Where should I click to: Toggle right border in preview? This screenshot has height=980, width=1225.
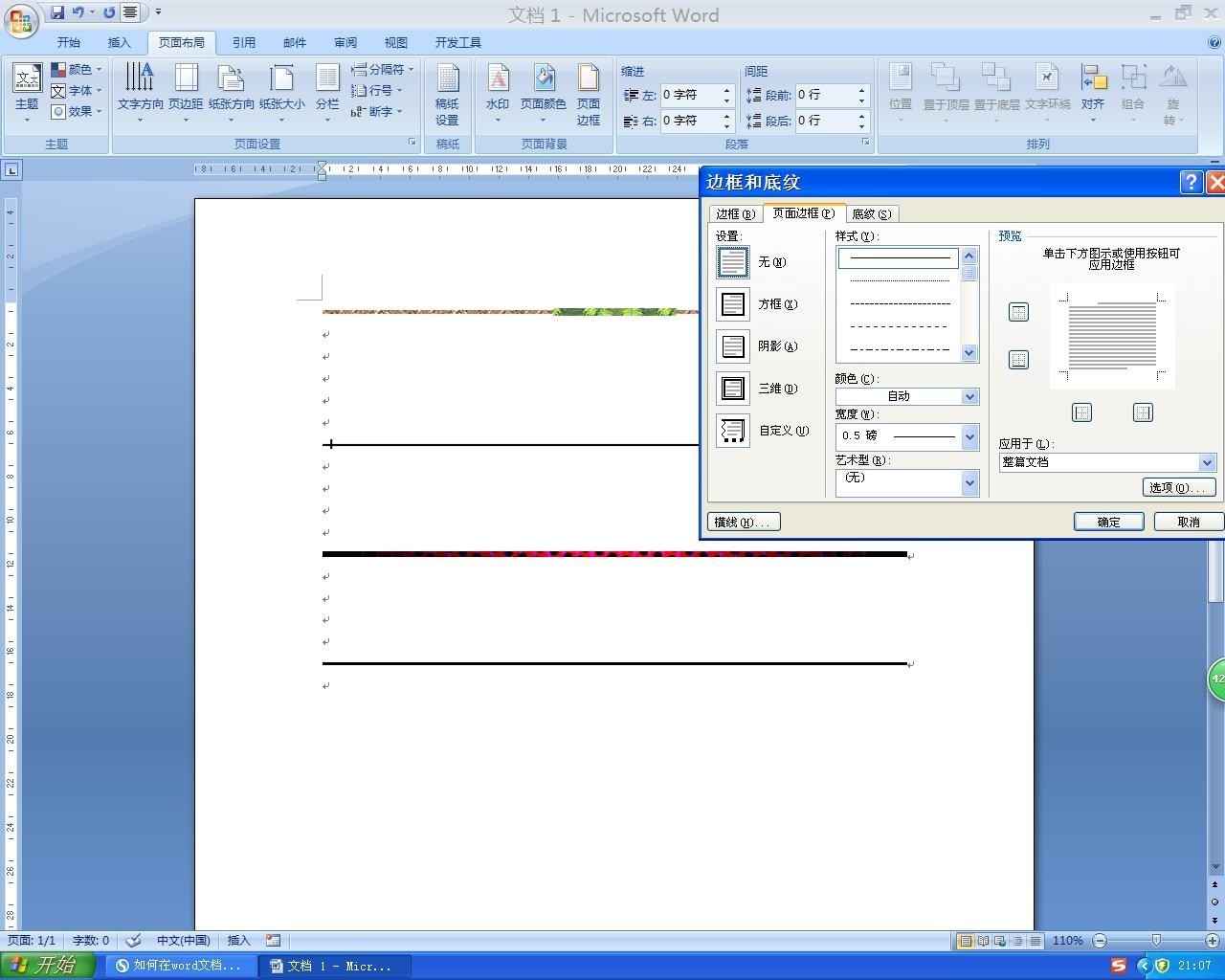click(1143, 412)
